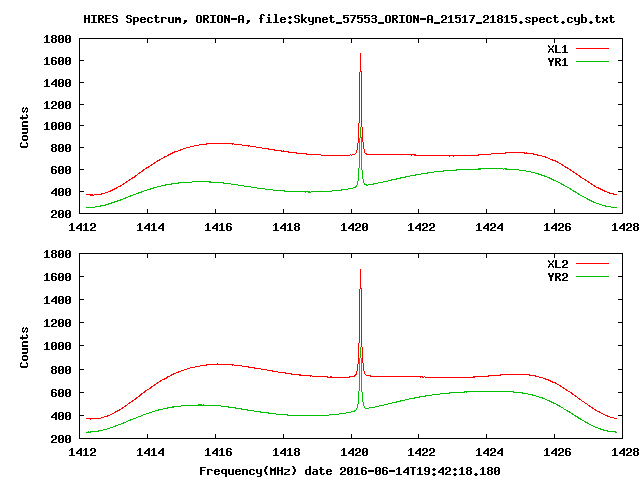Select the YR1 legend label

coord(558,62)
